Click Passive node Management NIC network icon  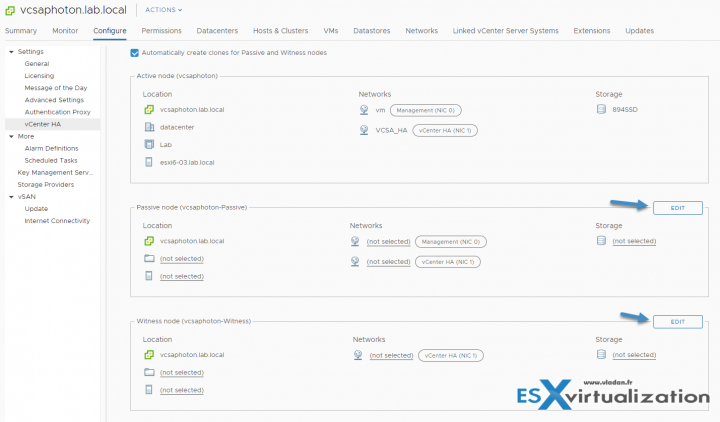point(355,242)
